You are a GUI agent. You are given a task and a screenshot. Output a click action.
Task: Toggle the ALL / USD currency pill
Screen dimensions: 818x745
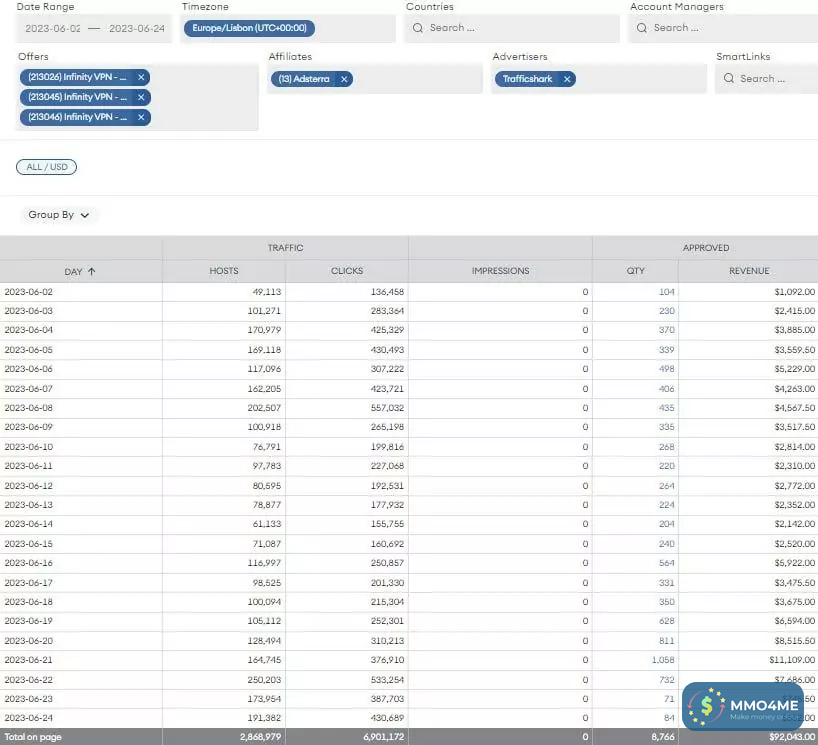pos(46,167)
